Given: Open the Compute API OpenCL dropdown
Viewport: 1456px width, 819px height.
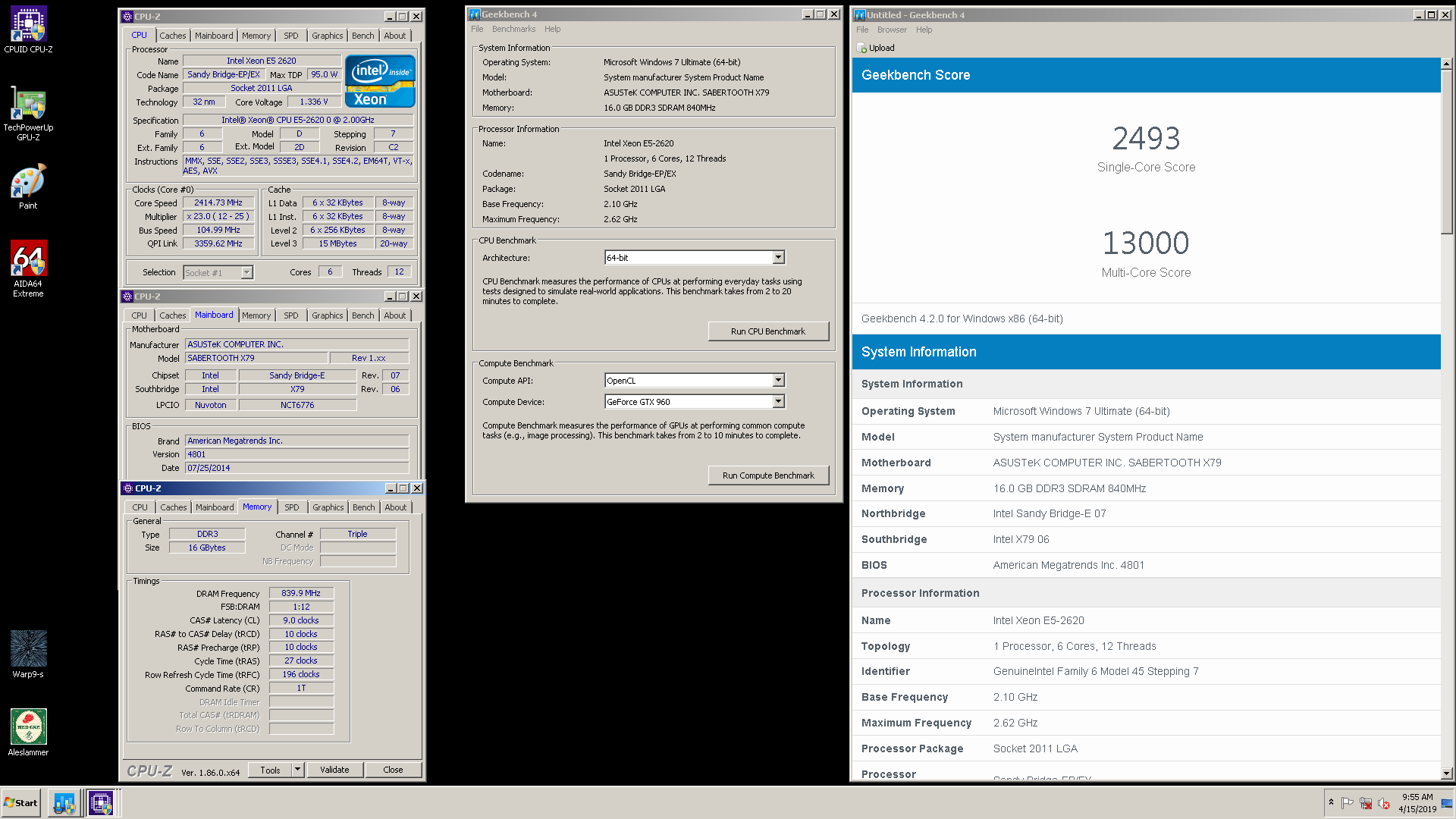Looking at the screenshot, I should [x=778, y=381].
